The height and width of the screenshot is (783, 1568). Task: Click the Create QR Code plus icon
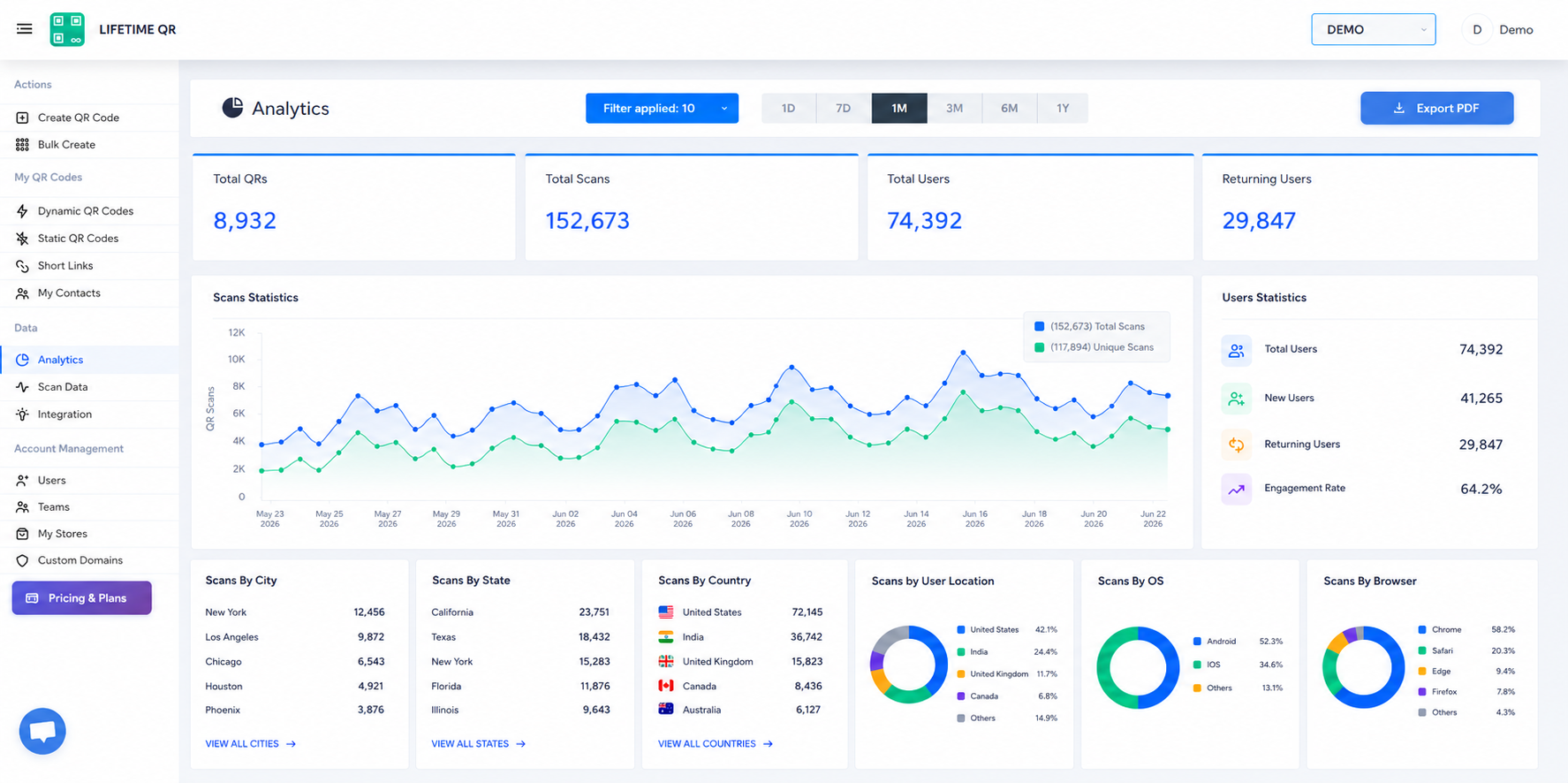point(22,118)
